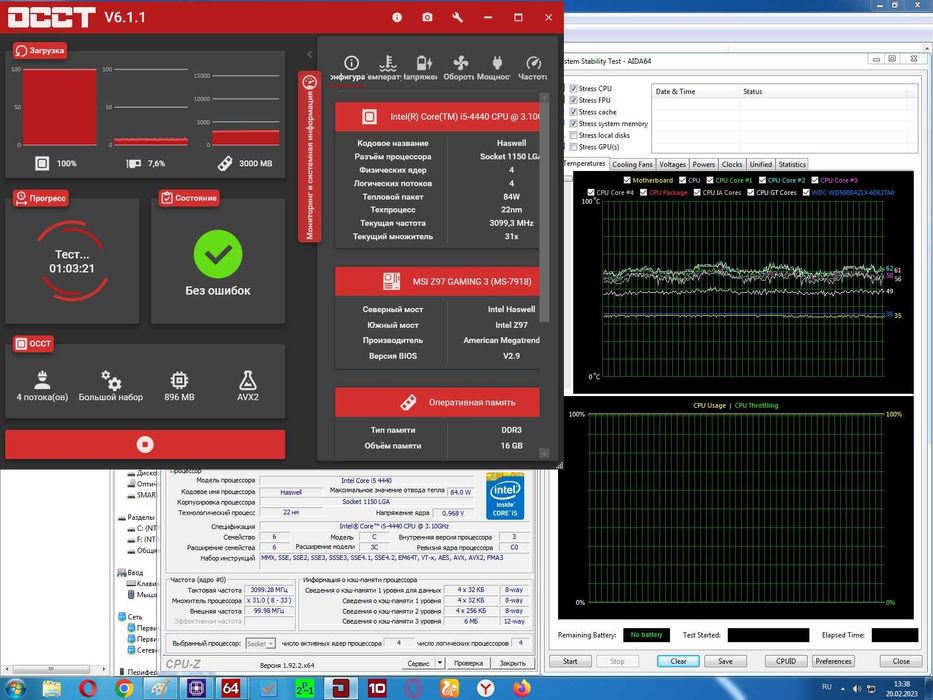The width and height of the screenshot is (933, 700).
Task: Click the CPU icon in Intel Core i5 header
Action: tap(369, 117)
